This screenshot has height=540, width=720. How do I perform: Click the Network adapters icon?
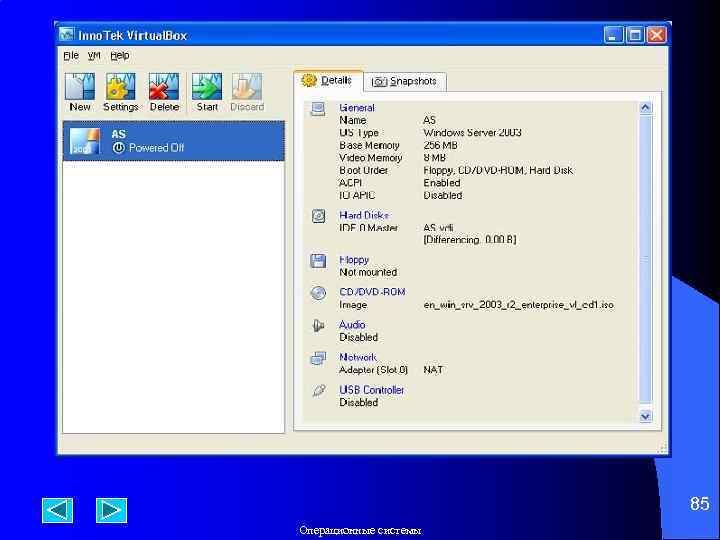318,358
